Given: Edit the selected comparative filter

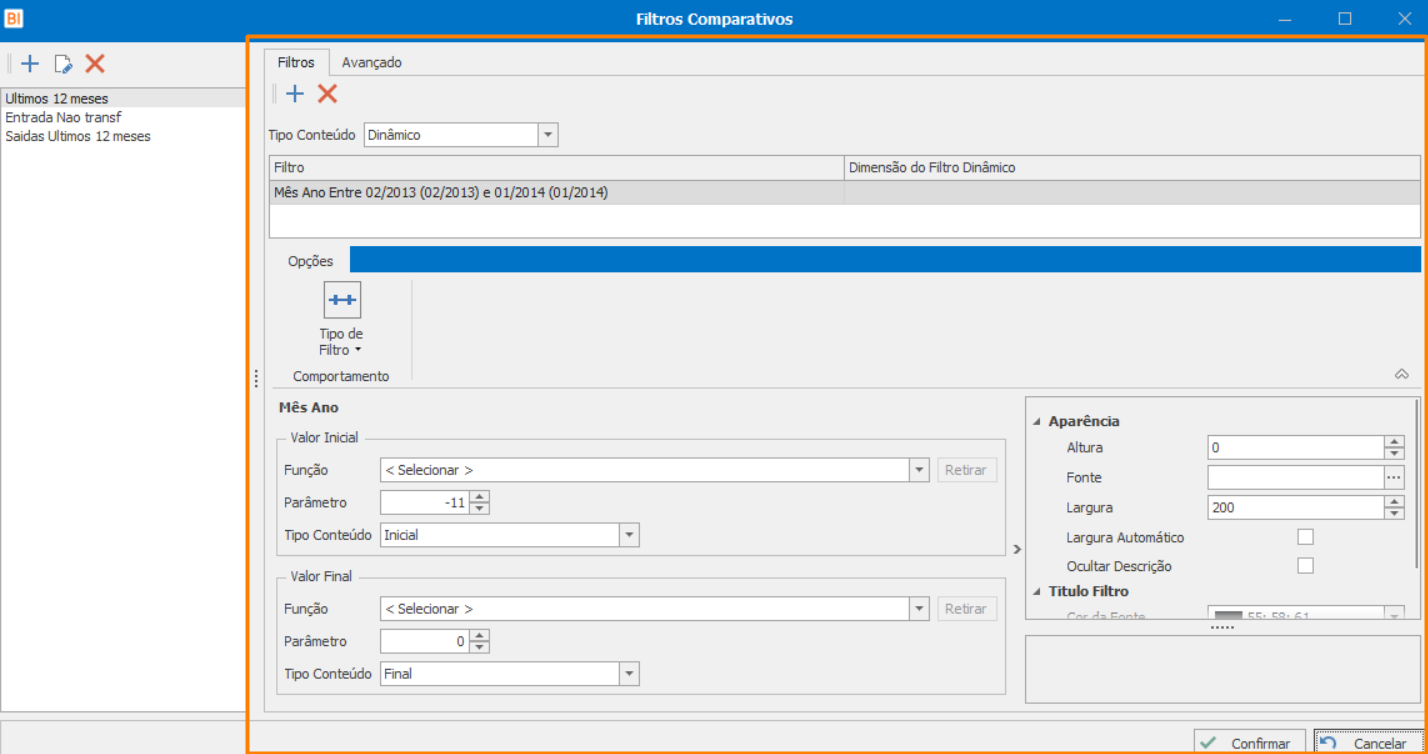Looking at the screenshot, I should coord(63,64).
